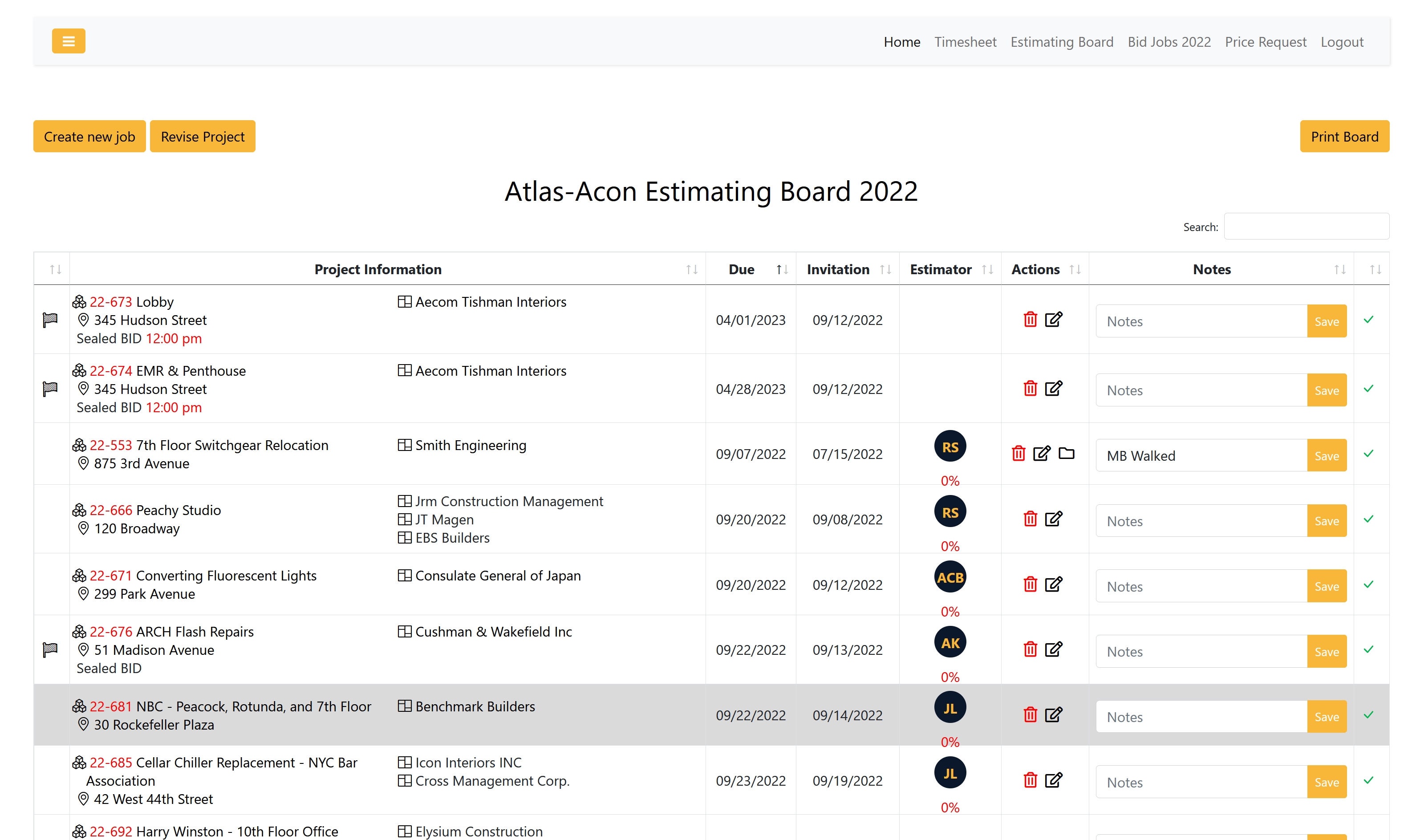Open the folder for 22-553 Switchgear Relocation

coord(1066,454)
